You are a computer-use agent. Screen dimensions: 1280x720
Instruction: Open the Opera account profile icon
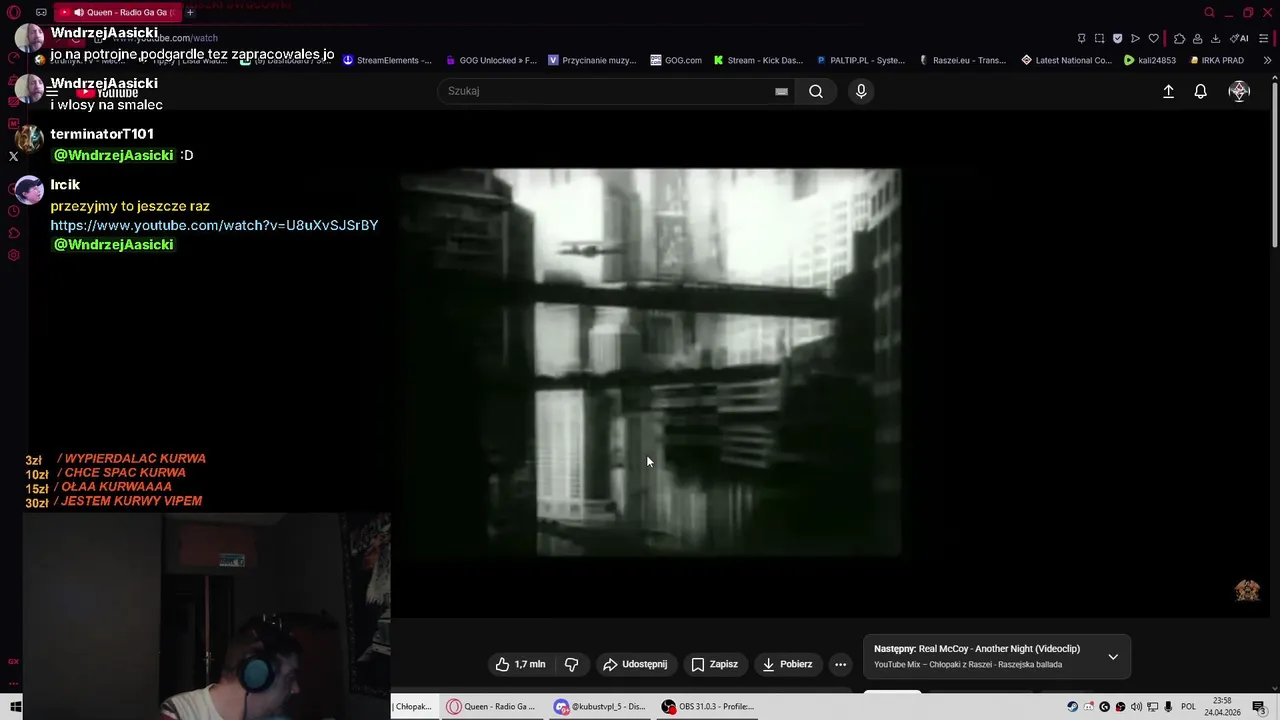(1197, 39)
